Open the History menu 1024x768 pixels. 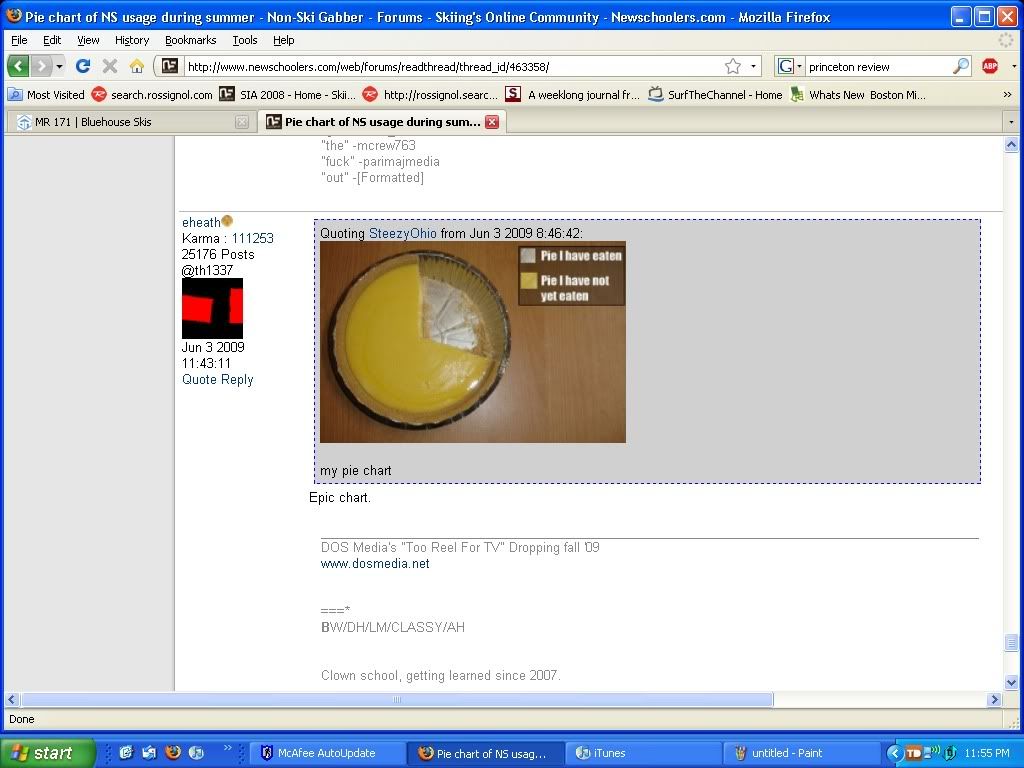click(x=131, y=40)
